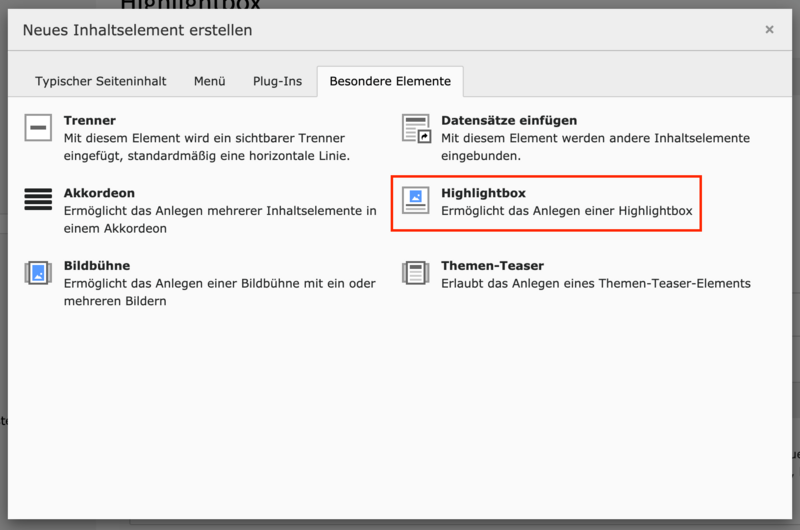Click the Bildbühne image icon
The height and width of the screenshot is (530, 800).
click(x=38, y=273)
